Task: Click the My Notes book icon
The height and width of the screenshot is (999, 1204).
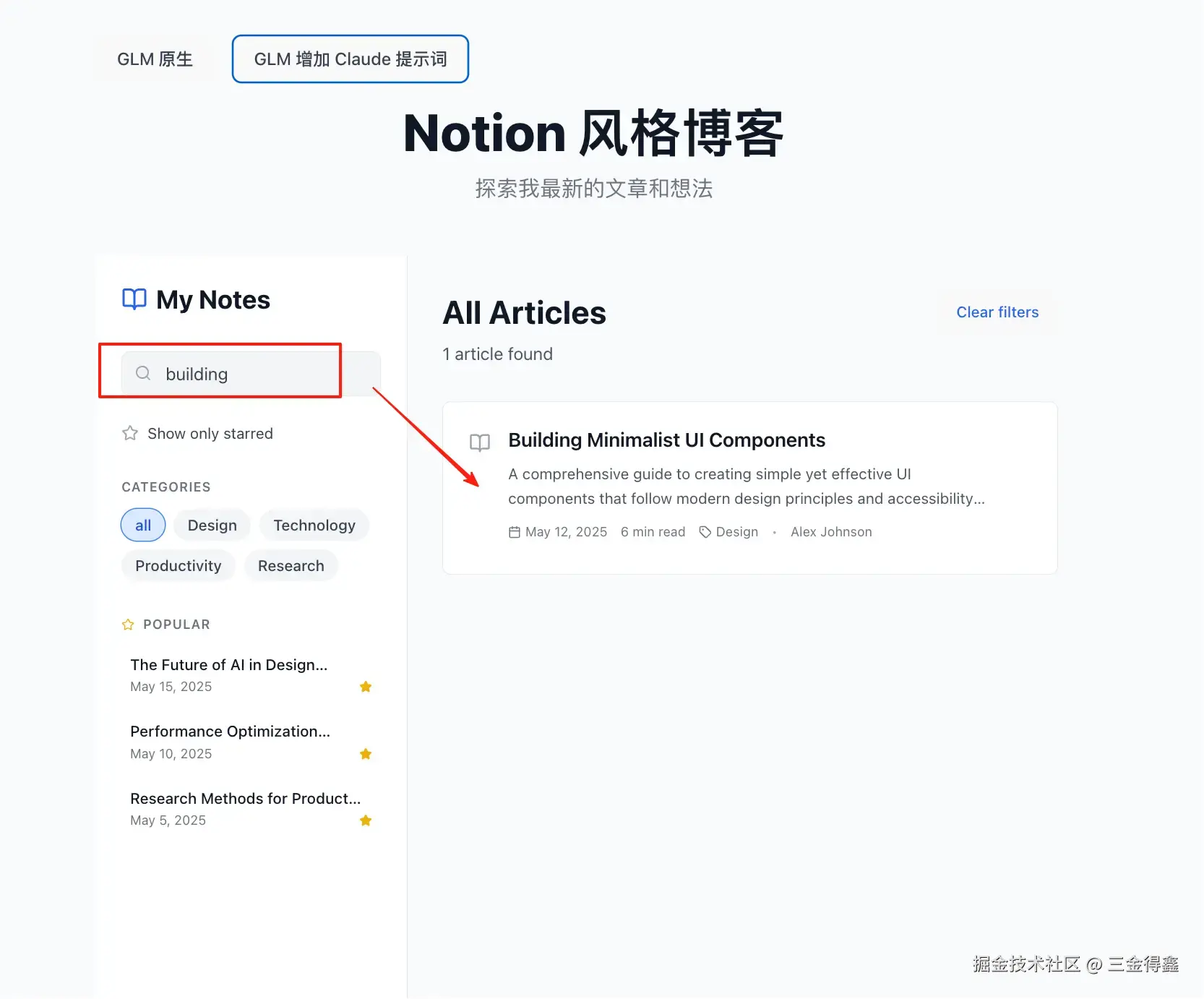Action: coord(134,299)
